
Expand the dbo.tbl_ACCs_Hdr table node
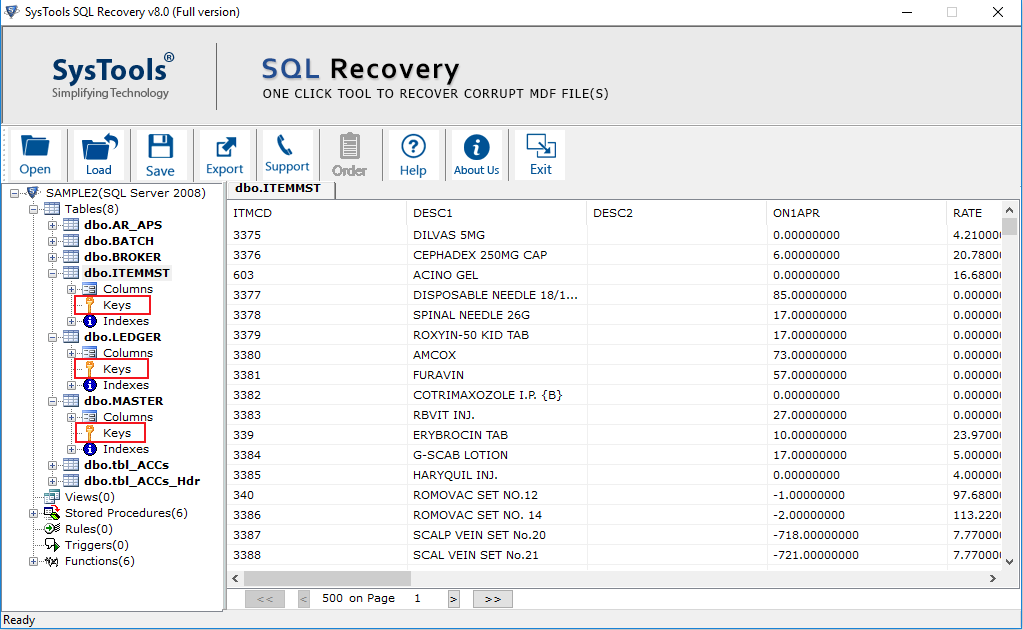(x=52, y=481)
